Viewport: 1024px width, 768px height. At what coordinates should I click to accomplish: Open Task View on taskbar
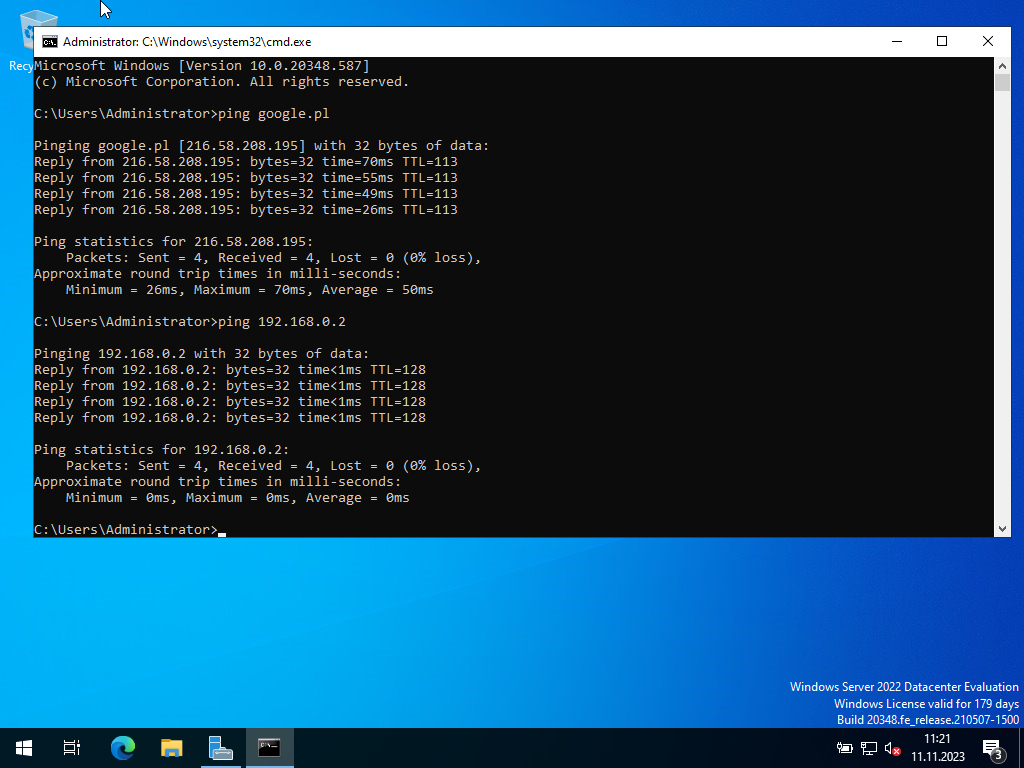pos(72,748)
